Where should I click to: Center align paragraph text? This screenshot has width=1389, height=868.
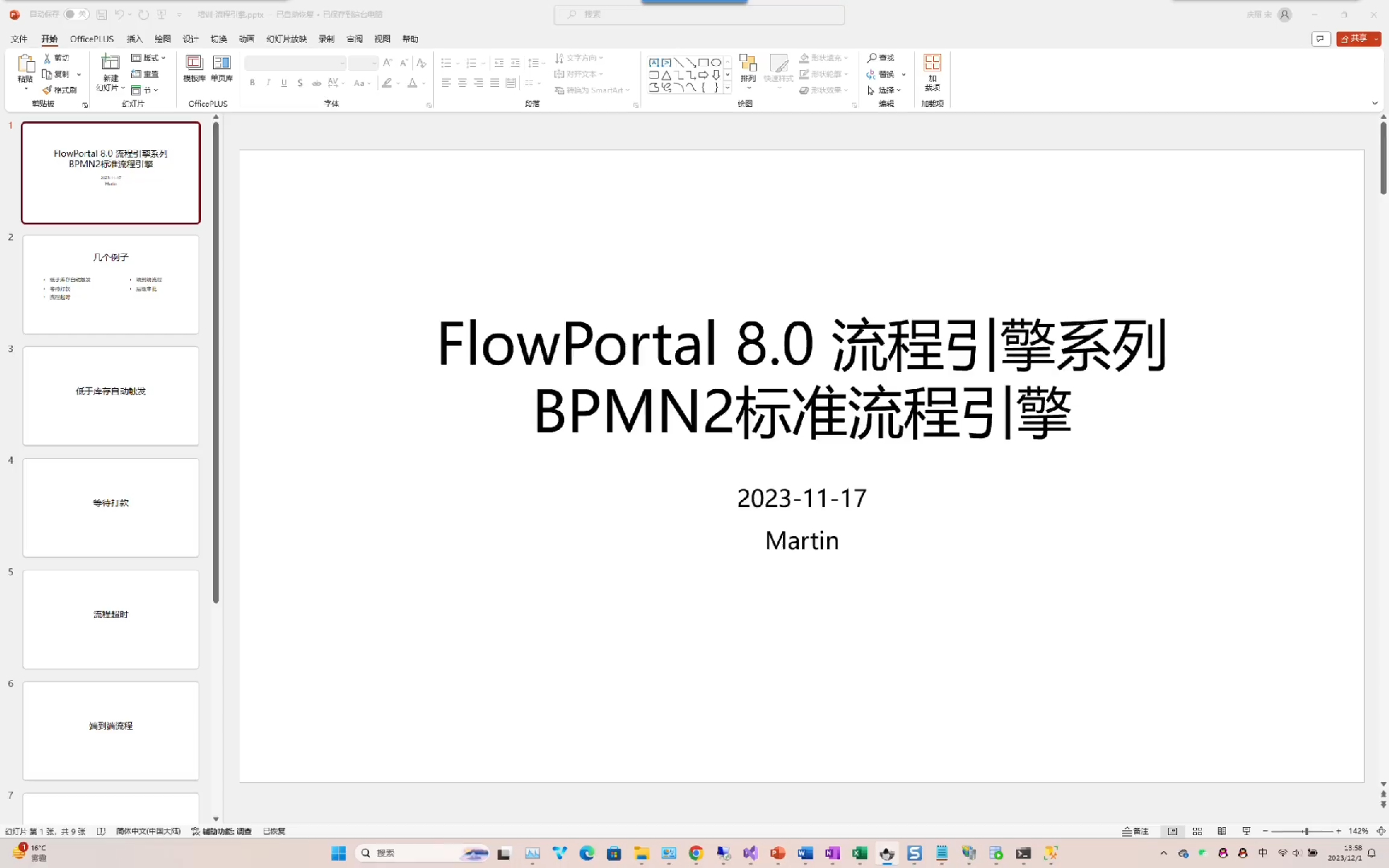462,83
